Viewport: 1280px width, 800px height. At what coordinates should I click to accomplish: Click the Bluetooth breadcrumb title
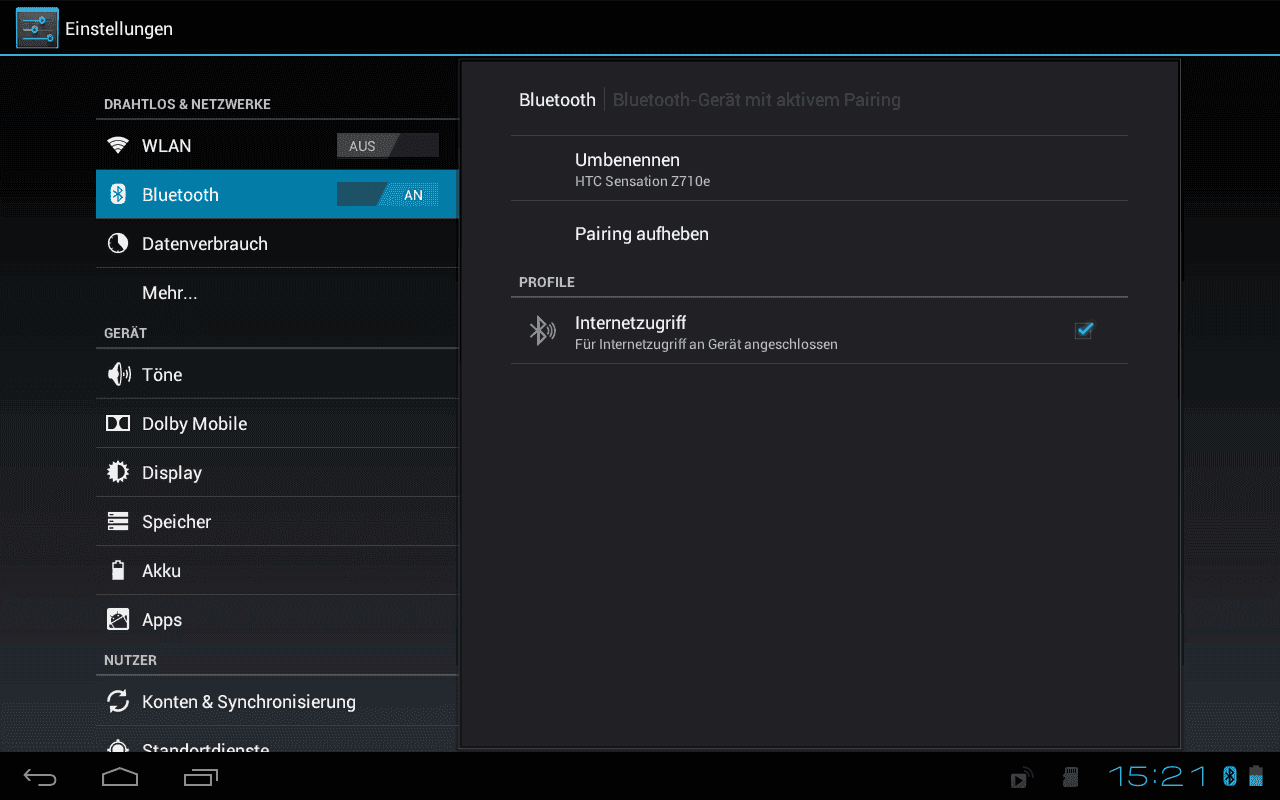557,100
